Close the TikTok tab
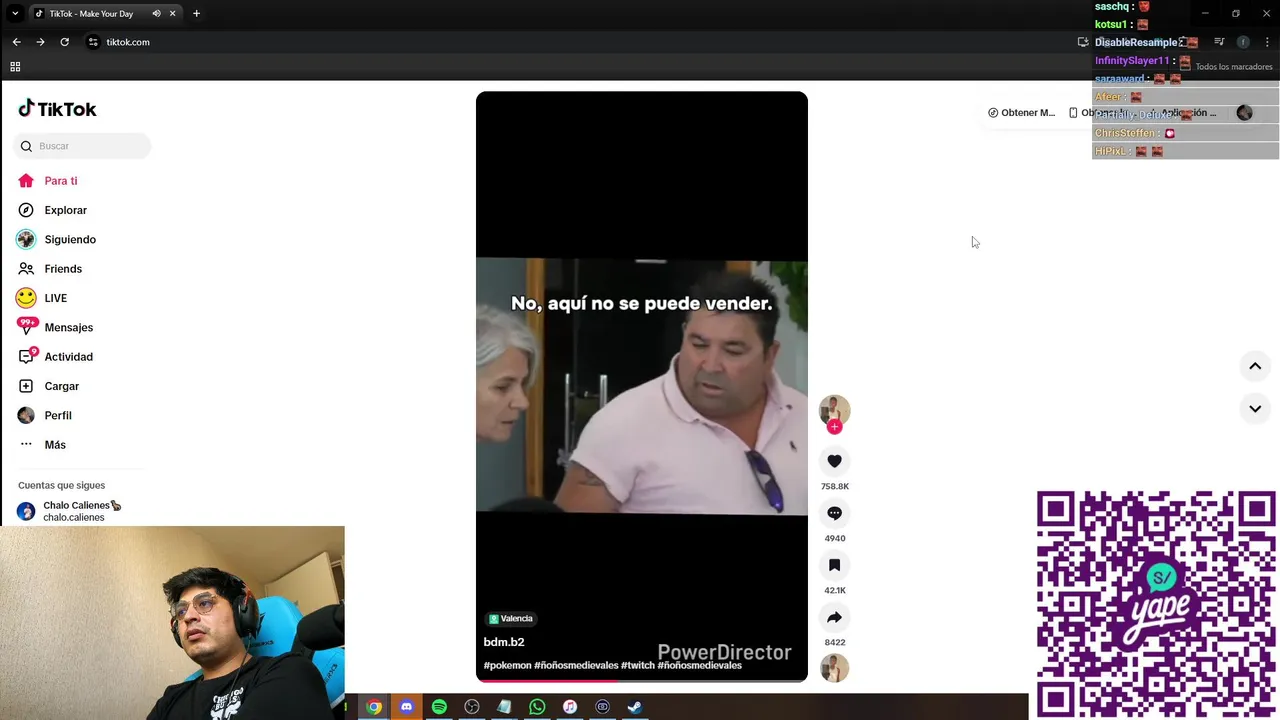The image size is (1280, 720). tap(172, 14)
